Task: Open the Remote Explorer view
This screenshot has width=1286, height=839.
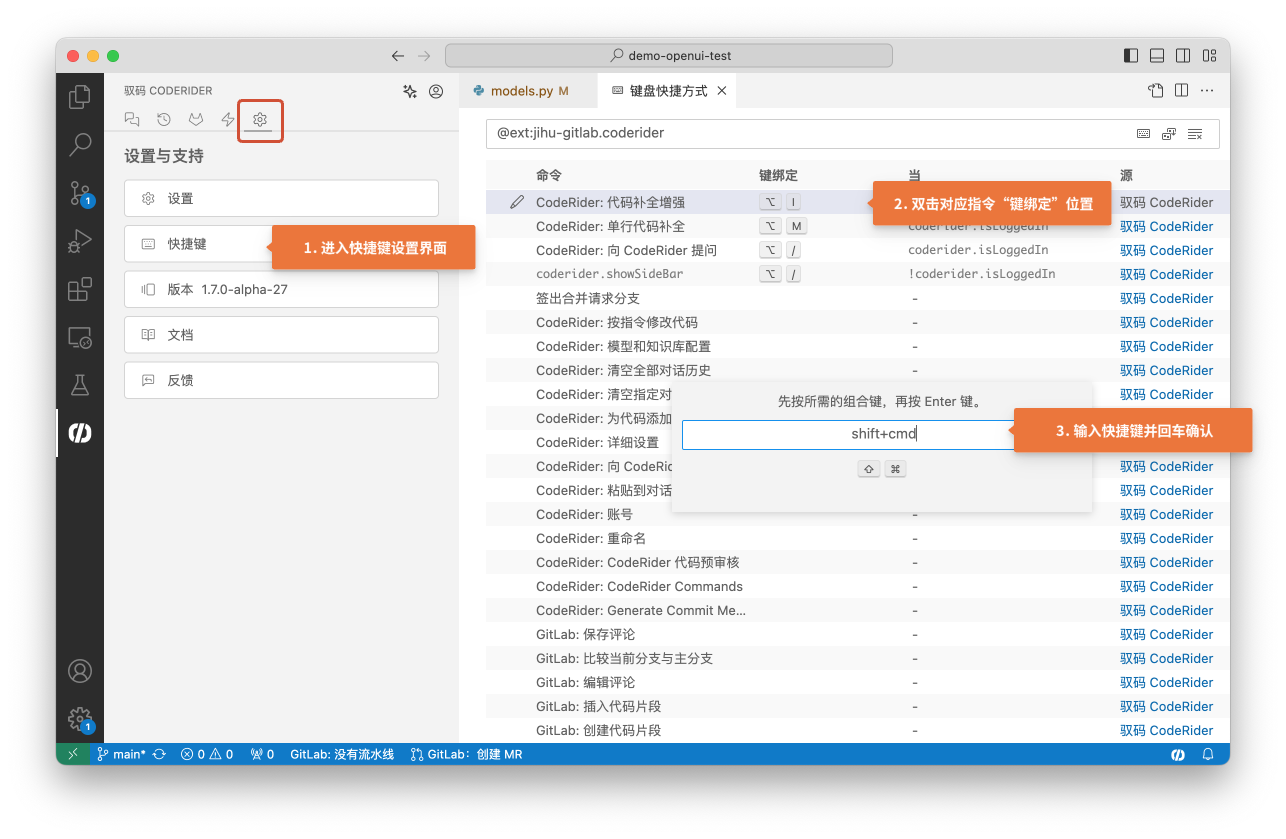Action: [x=79, y=337]
